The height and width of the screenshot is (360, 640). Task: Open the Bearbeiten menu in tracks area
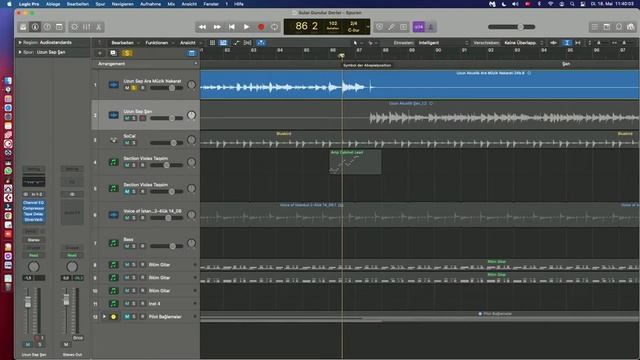(124, 42)
